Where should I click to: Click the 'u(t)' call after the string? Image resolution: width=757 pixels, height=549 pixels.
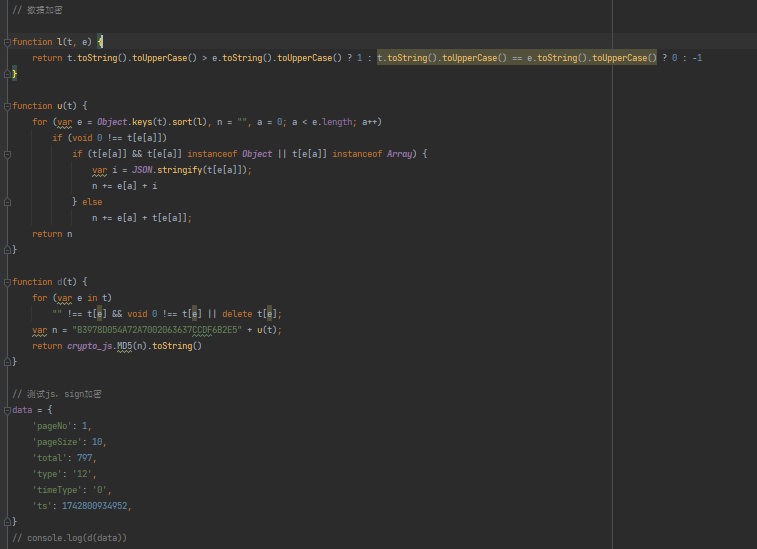coord(266,330)
